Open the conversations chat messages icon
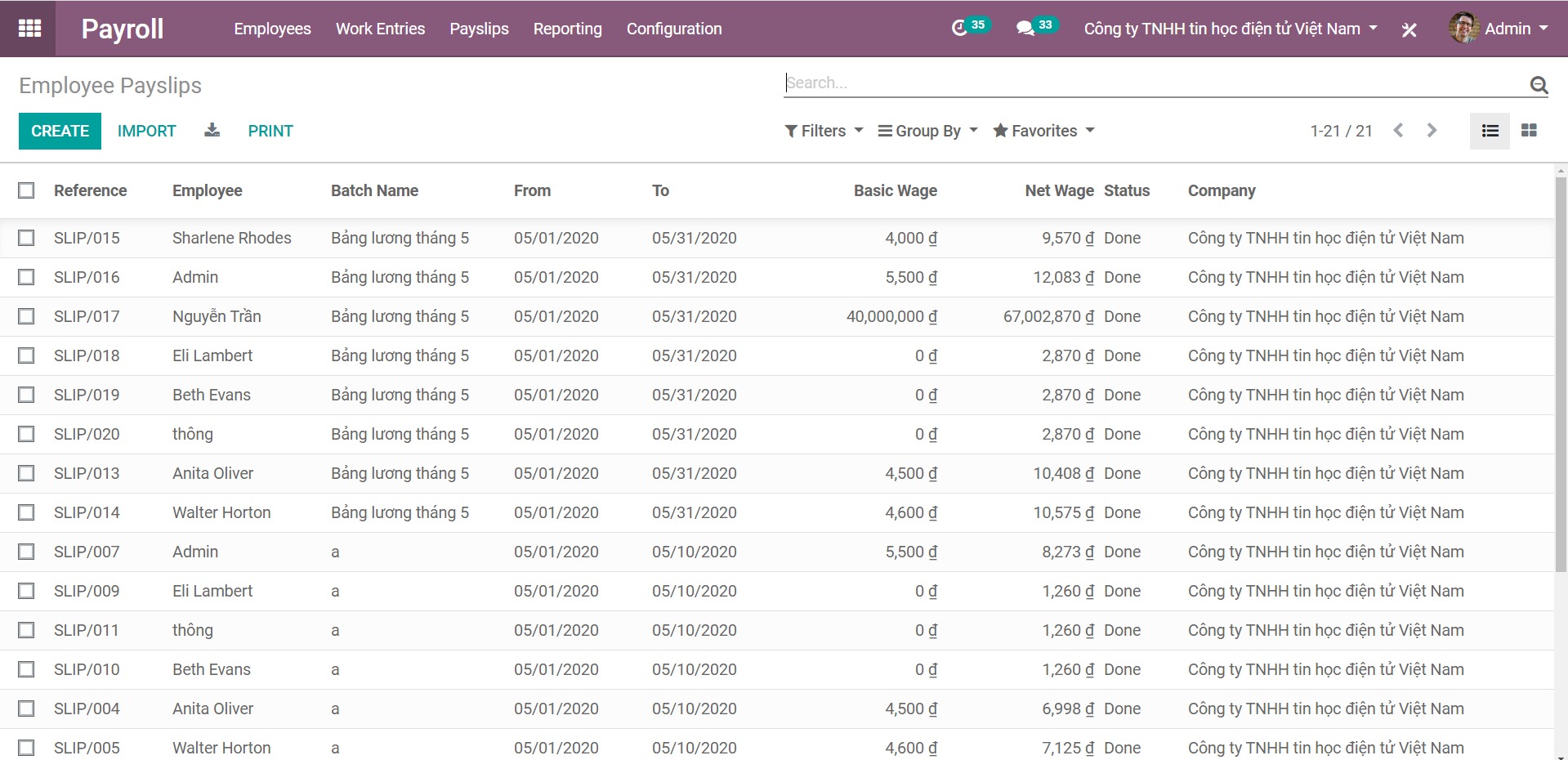The height and width of the screenshot is (760, 1568). (1025, 29)
